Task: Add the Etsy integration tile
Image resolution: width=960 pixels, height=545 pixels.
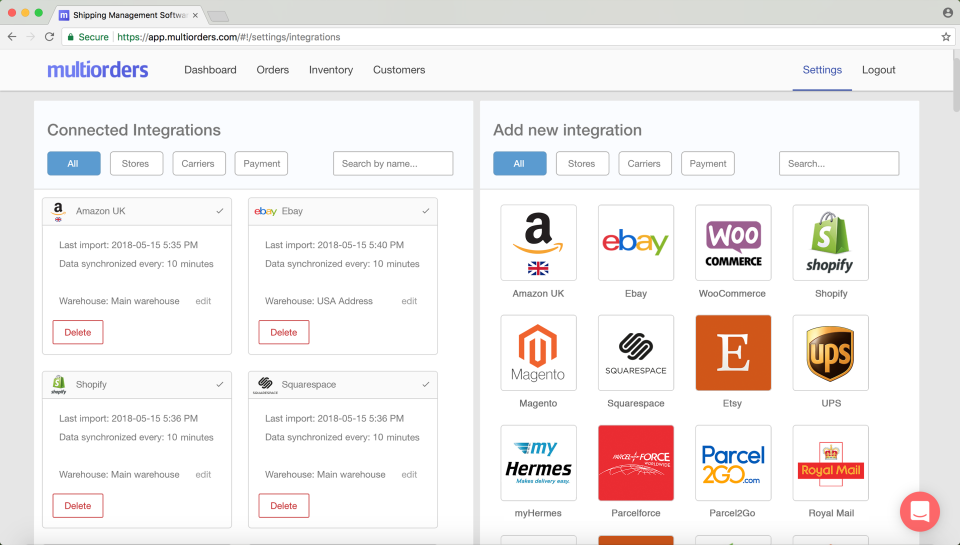Action: point(733,353)
